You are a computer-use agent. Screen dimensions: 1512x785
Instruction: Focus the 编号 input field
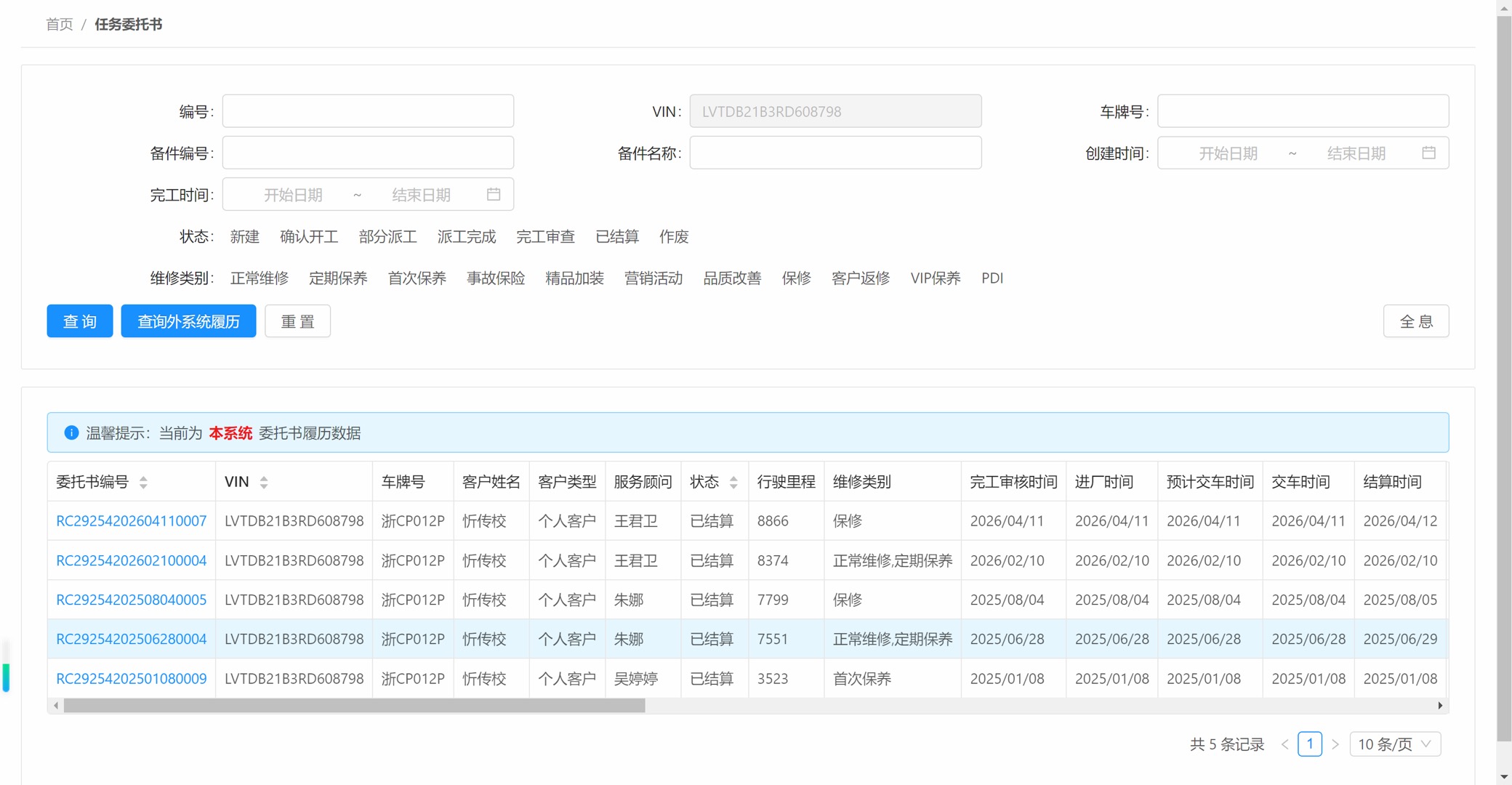[368, 111]
